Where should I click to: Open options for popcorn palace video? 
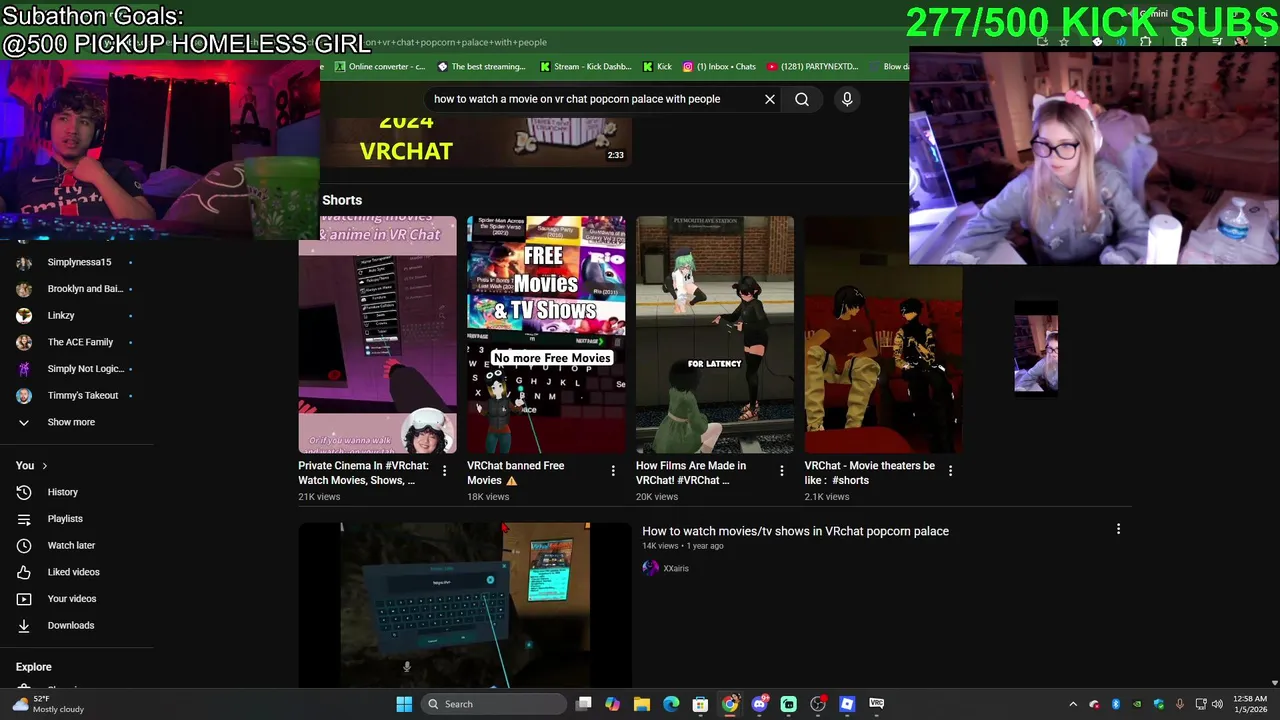pyautogui.click(x=1118, y=529)
